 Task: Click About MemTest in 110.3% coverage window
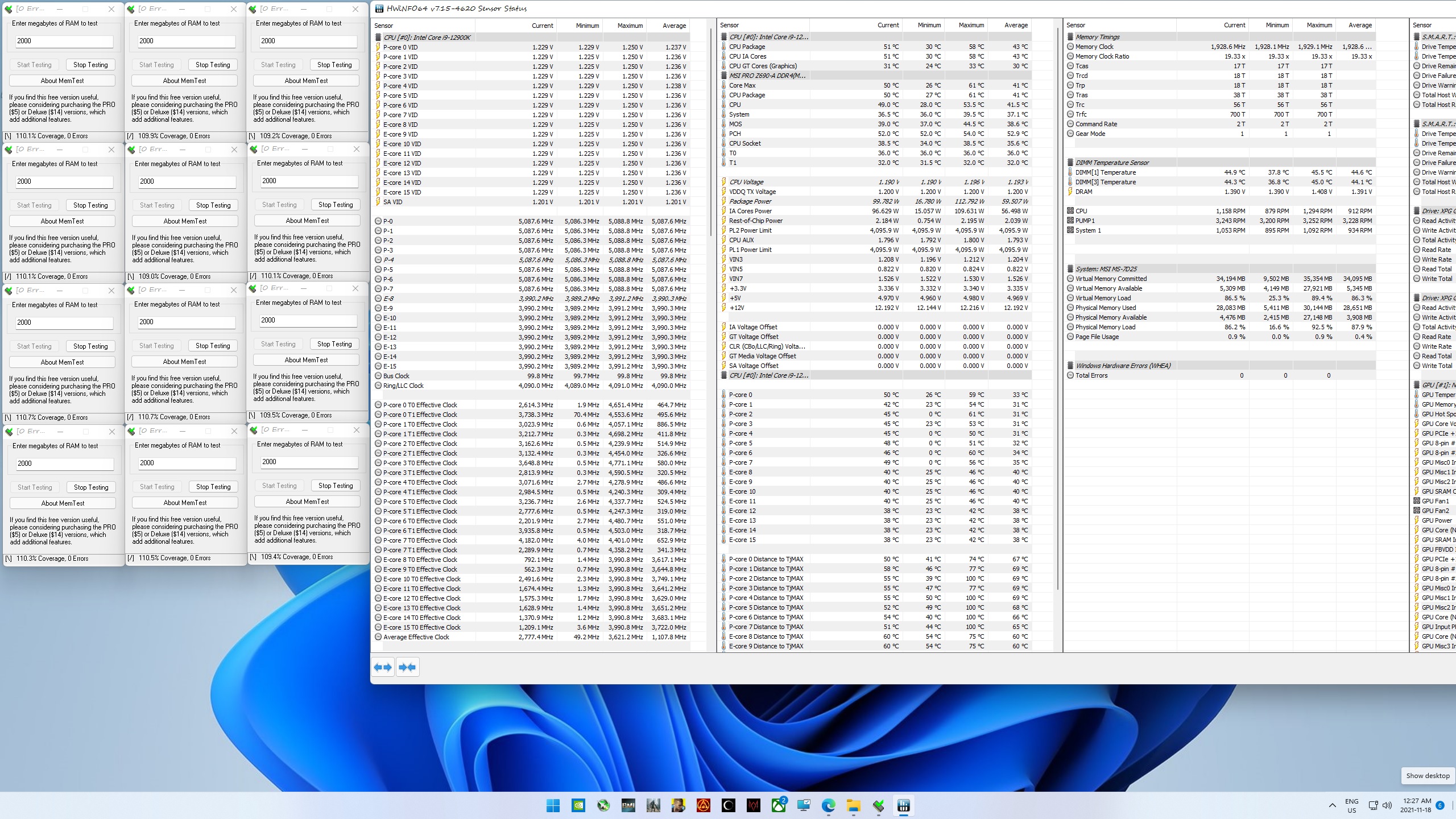tap(63, 503)
